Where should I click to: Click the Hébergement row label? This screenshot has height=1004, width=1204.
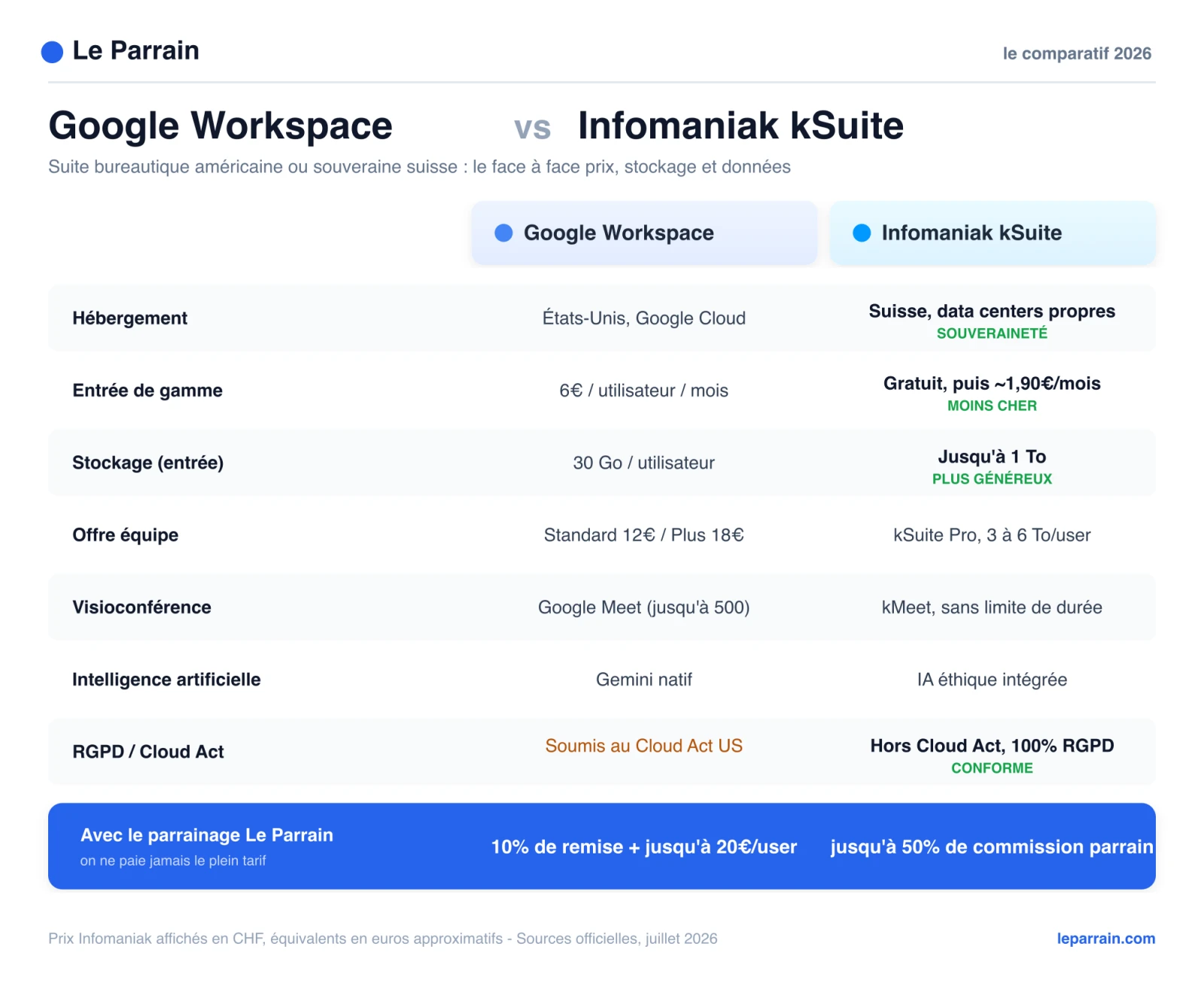pyautogui.click(x=129, y=318)
